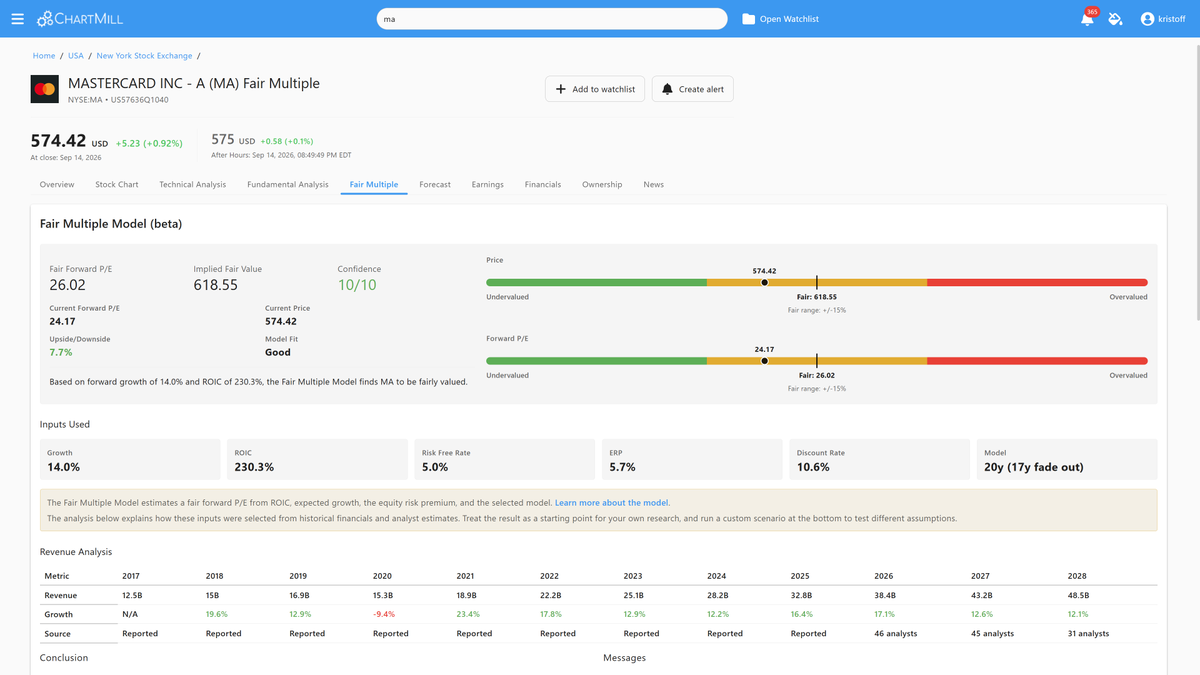The height and width of the screenshot is (675, 1200).
Task: Switch to the Technical Analysis tab
Action: (x=192, y=185)
